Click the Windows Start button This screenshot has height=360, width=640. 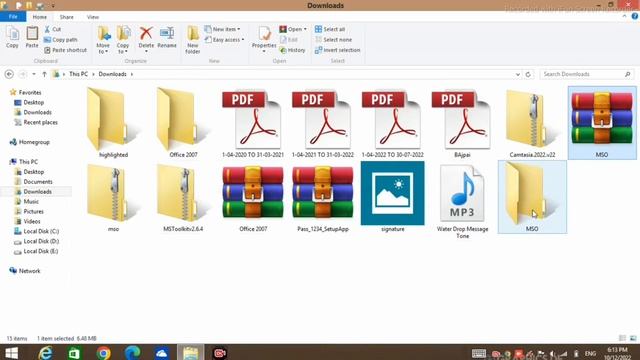click(x=11, y=353)
